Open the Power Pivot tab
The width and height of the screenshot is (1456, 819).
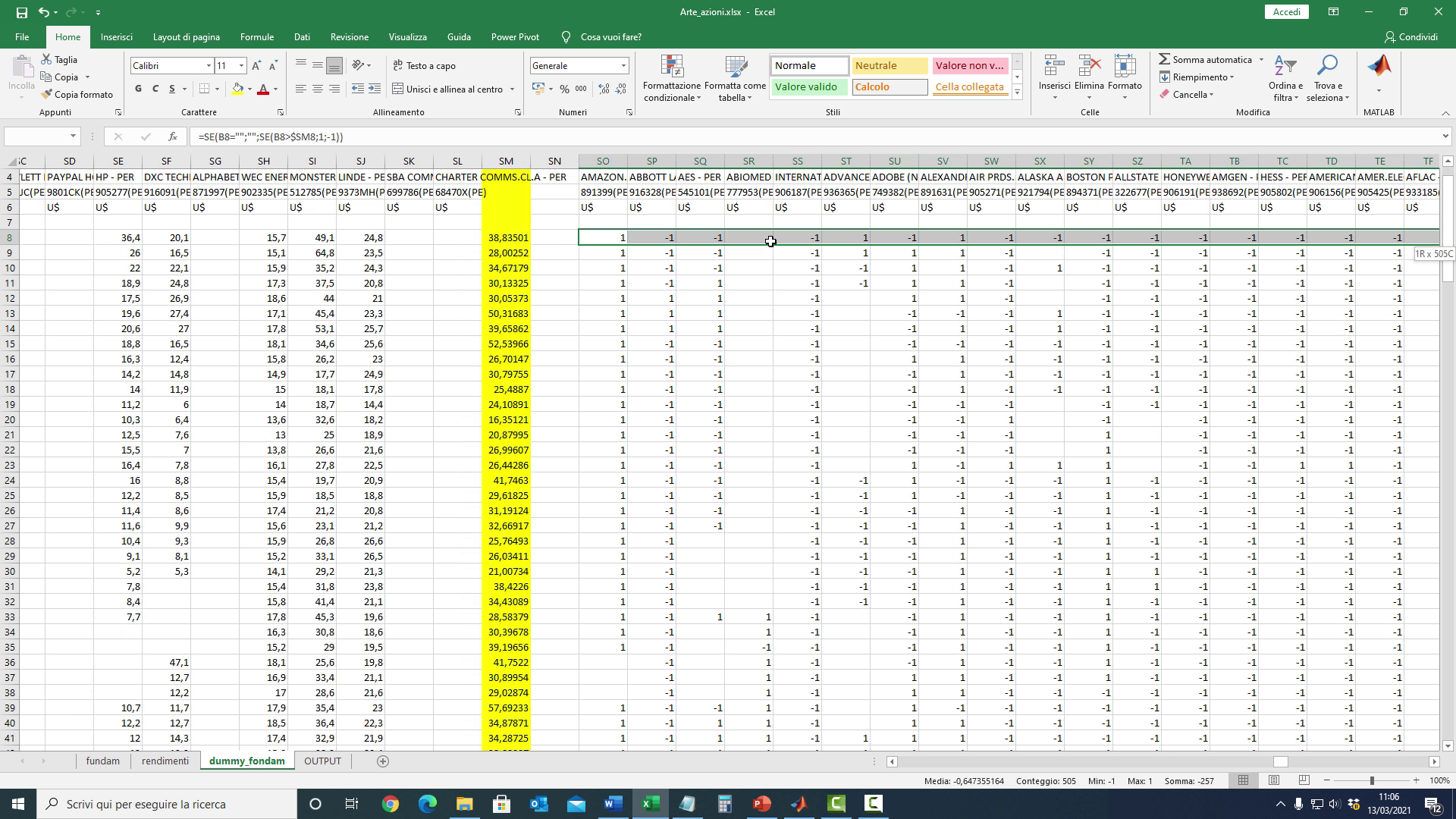pyautogui.click(x=515, y=37)
